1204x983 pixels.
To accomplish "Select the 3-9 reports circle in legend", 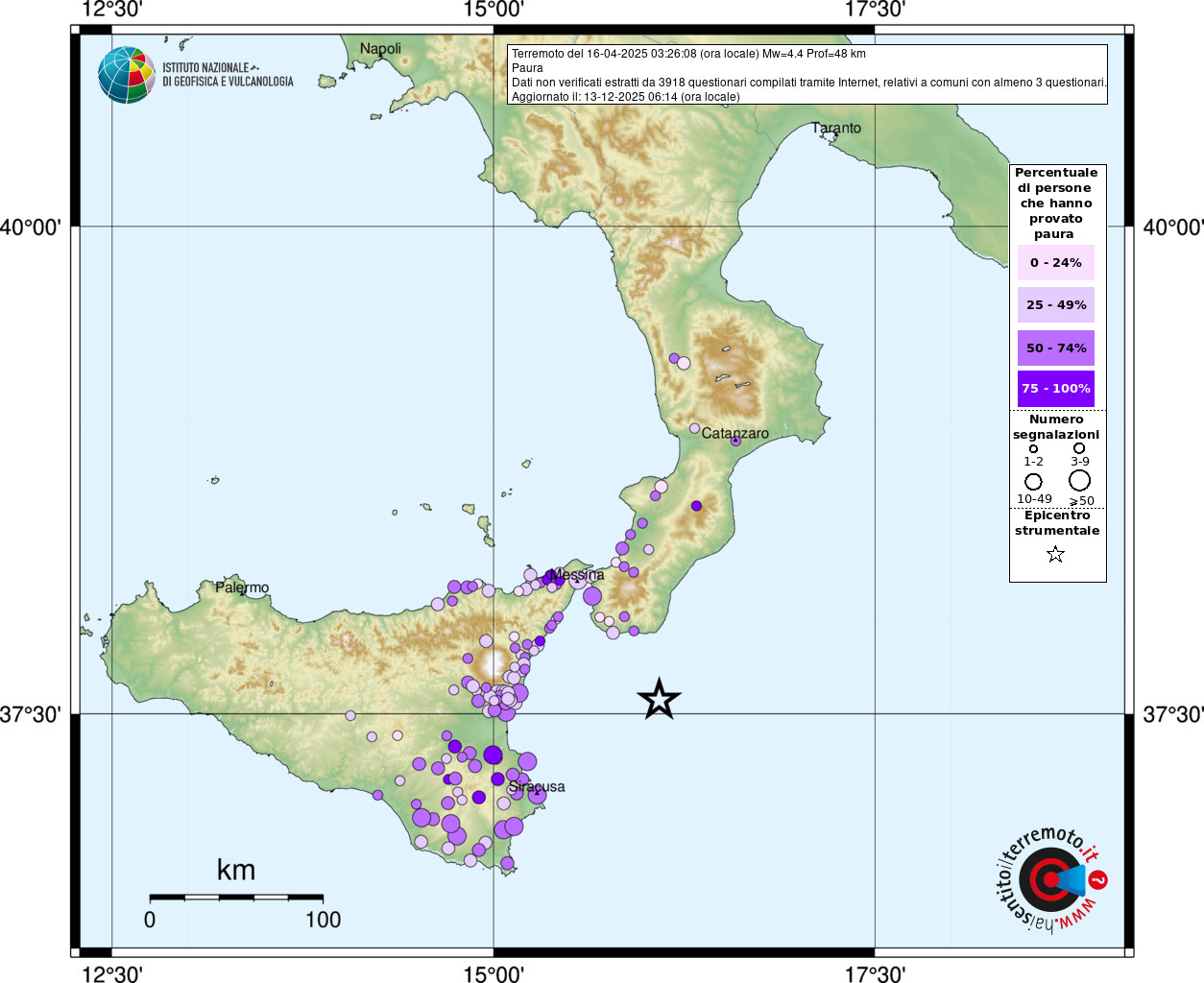I will click(x=1079, y=448).
